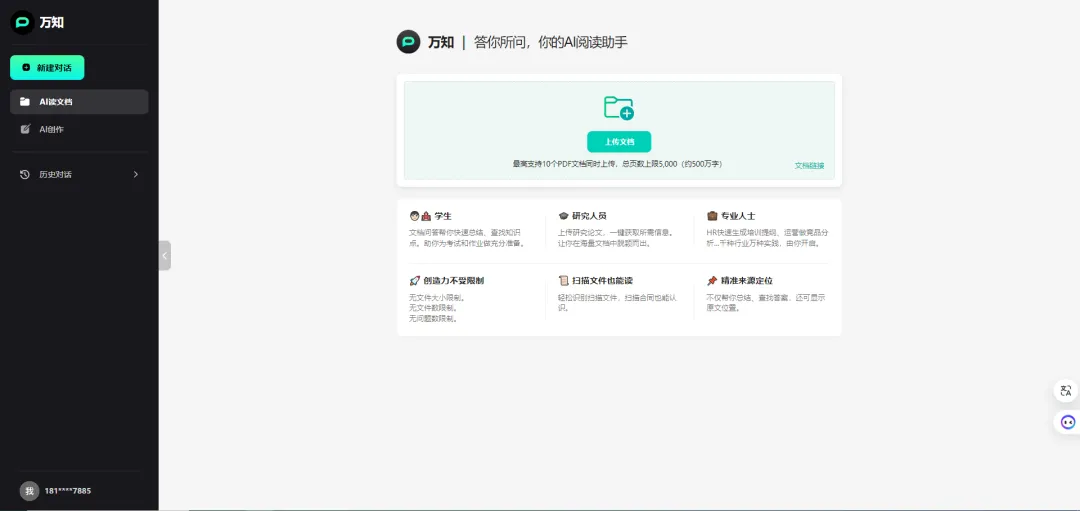The height and width of the screenshot is (511, 1080).
Task: Click the briefcase icon beside 专业人士
Action: 712,216
